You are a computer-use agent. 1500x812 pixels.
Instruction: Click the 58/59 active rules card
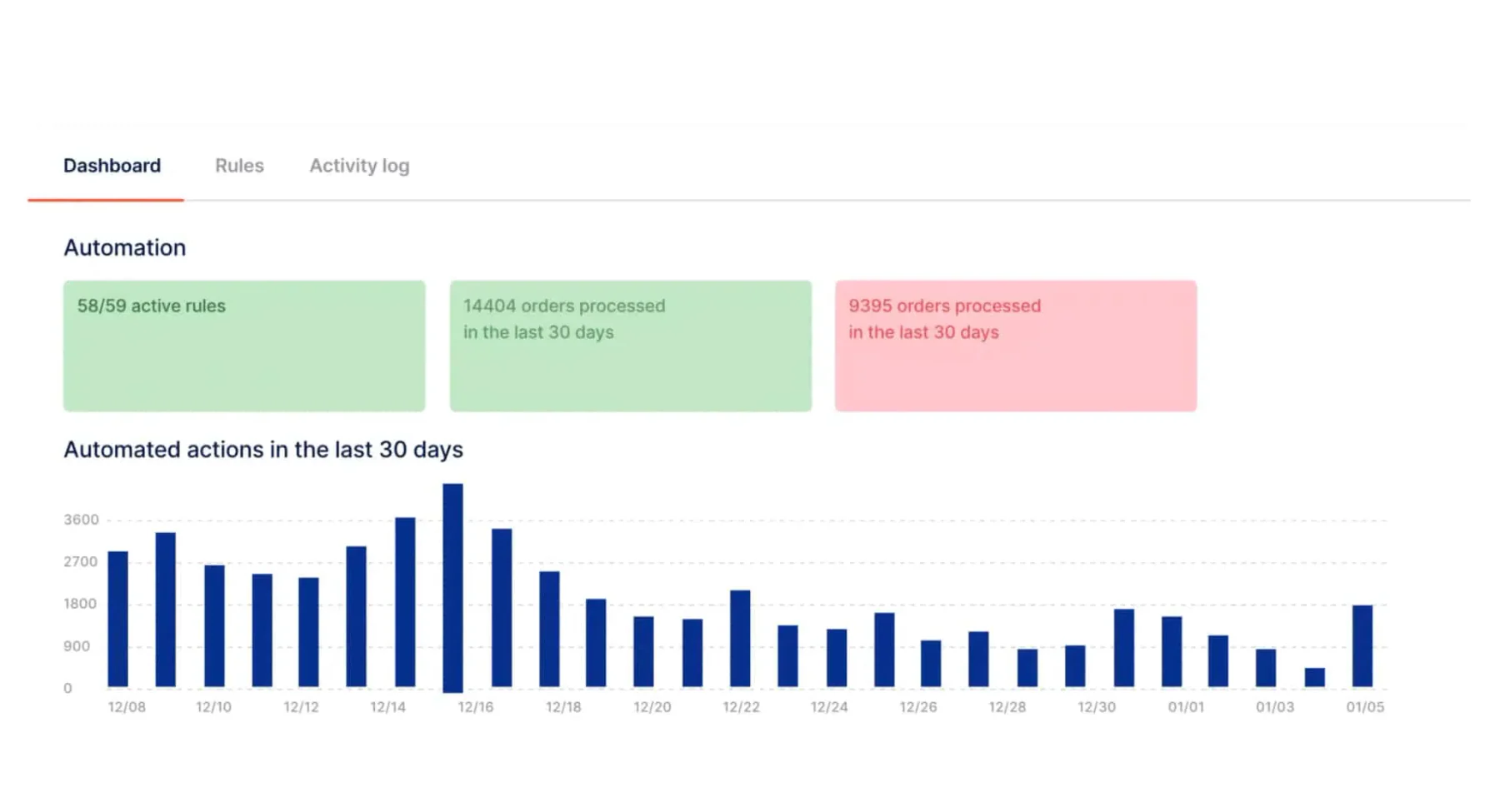pos(244,346)
